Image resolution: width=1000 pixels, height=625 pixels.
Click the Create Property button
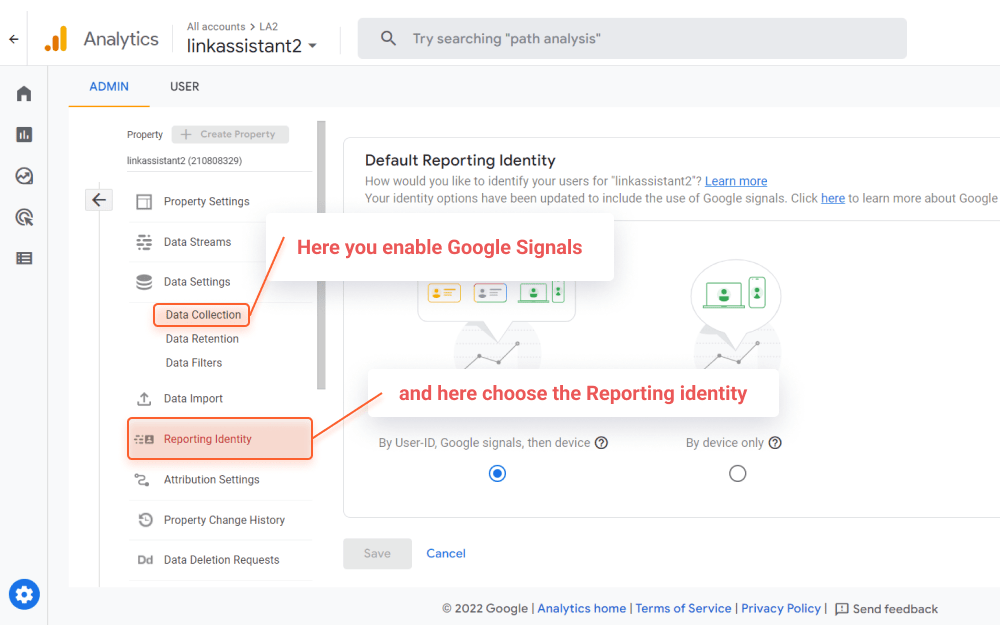[230, 135]
